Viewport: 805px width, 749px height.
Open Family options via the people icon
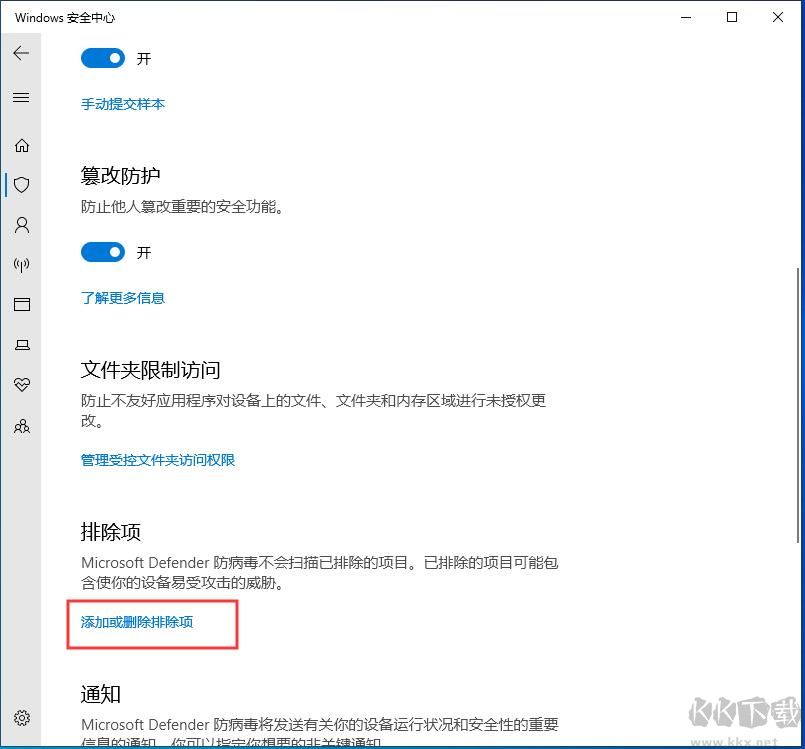pos(21,426)
